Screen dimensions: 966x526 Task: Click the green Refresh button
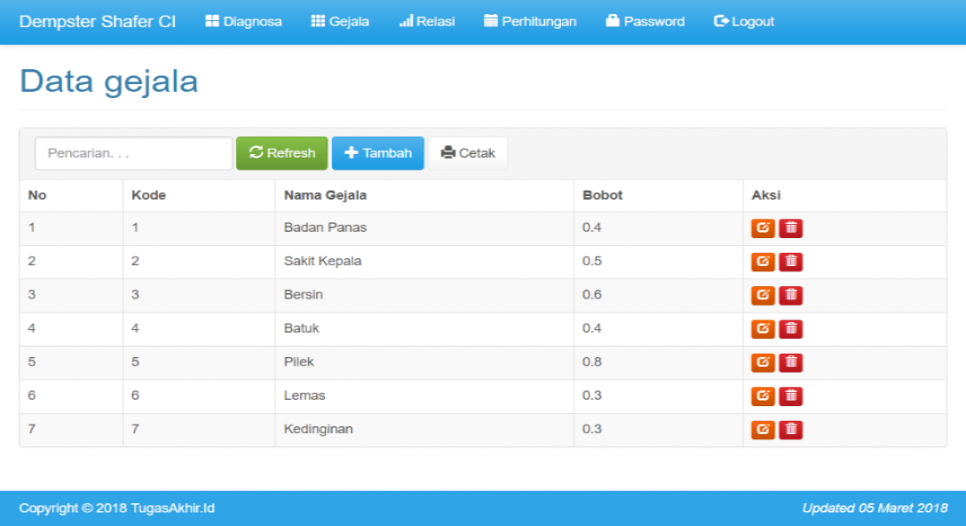coord(282,153)
